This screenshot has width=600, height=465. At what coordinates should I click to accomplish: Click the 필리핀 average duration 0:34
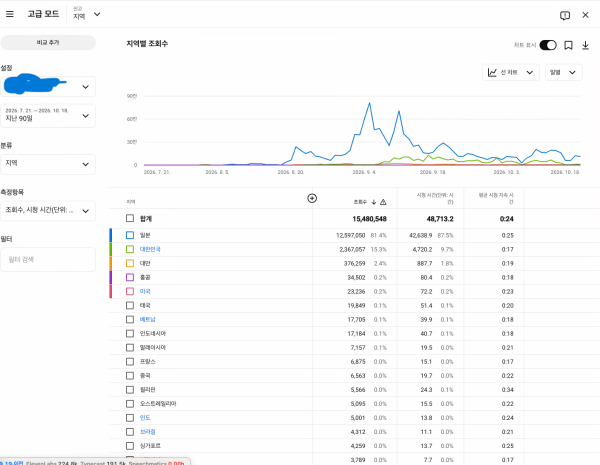(507, 390)
